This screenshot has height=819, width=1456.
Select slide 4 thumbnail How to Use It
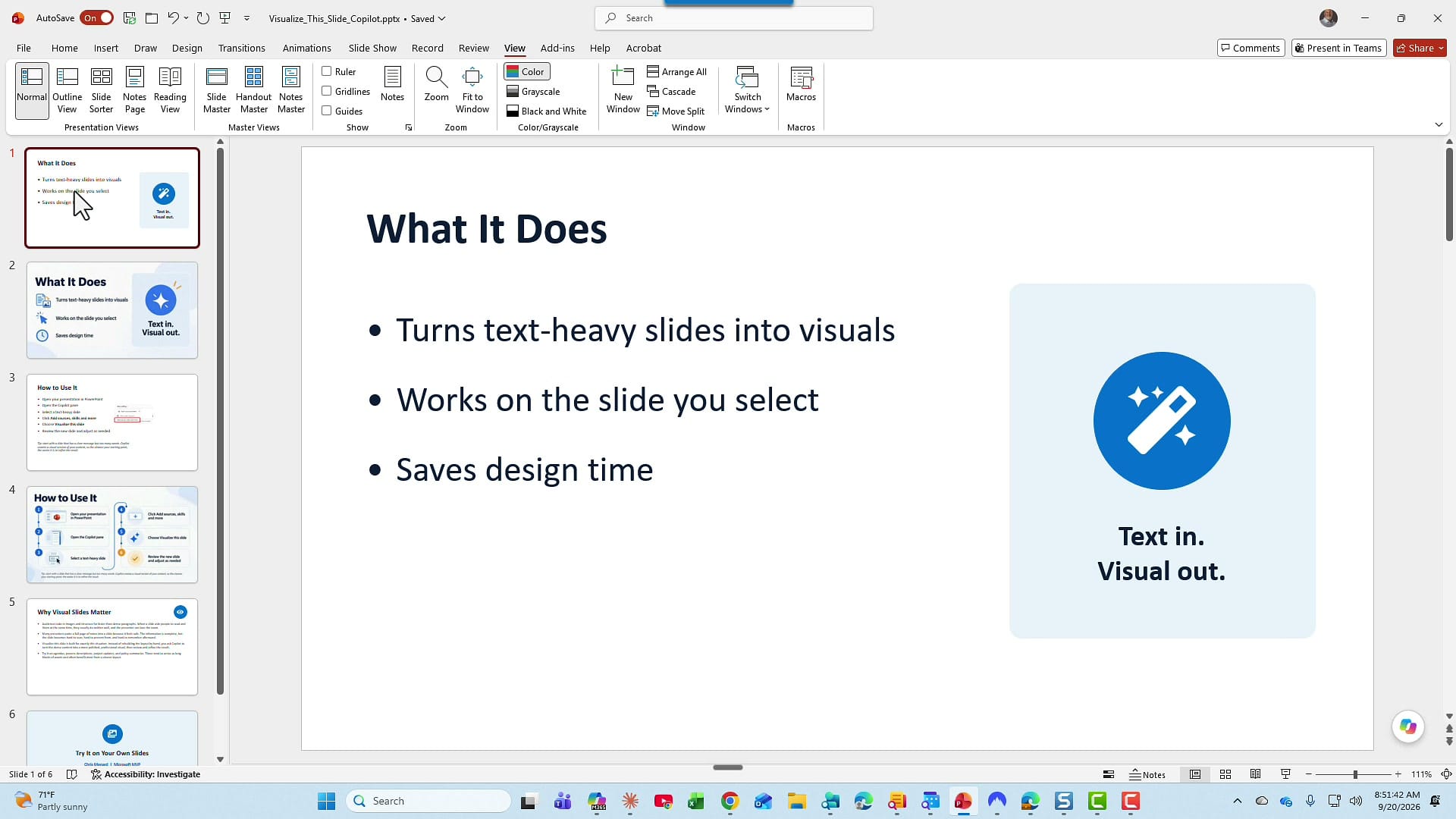pyautogui.click(x=112, y=535)
